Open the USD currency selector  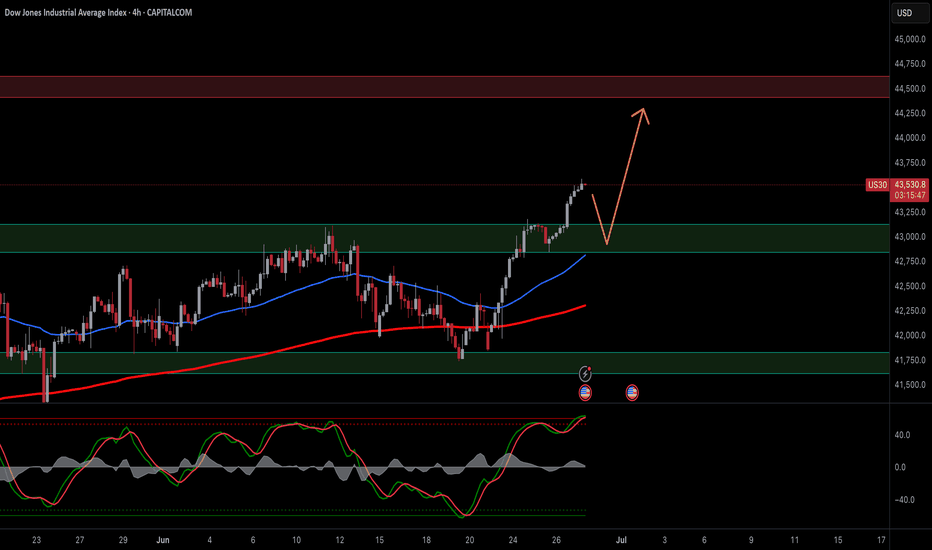[909, 12]
